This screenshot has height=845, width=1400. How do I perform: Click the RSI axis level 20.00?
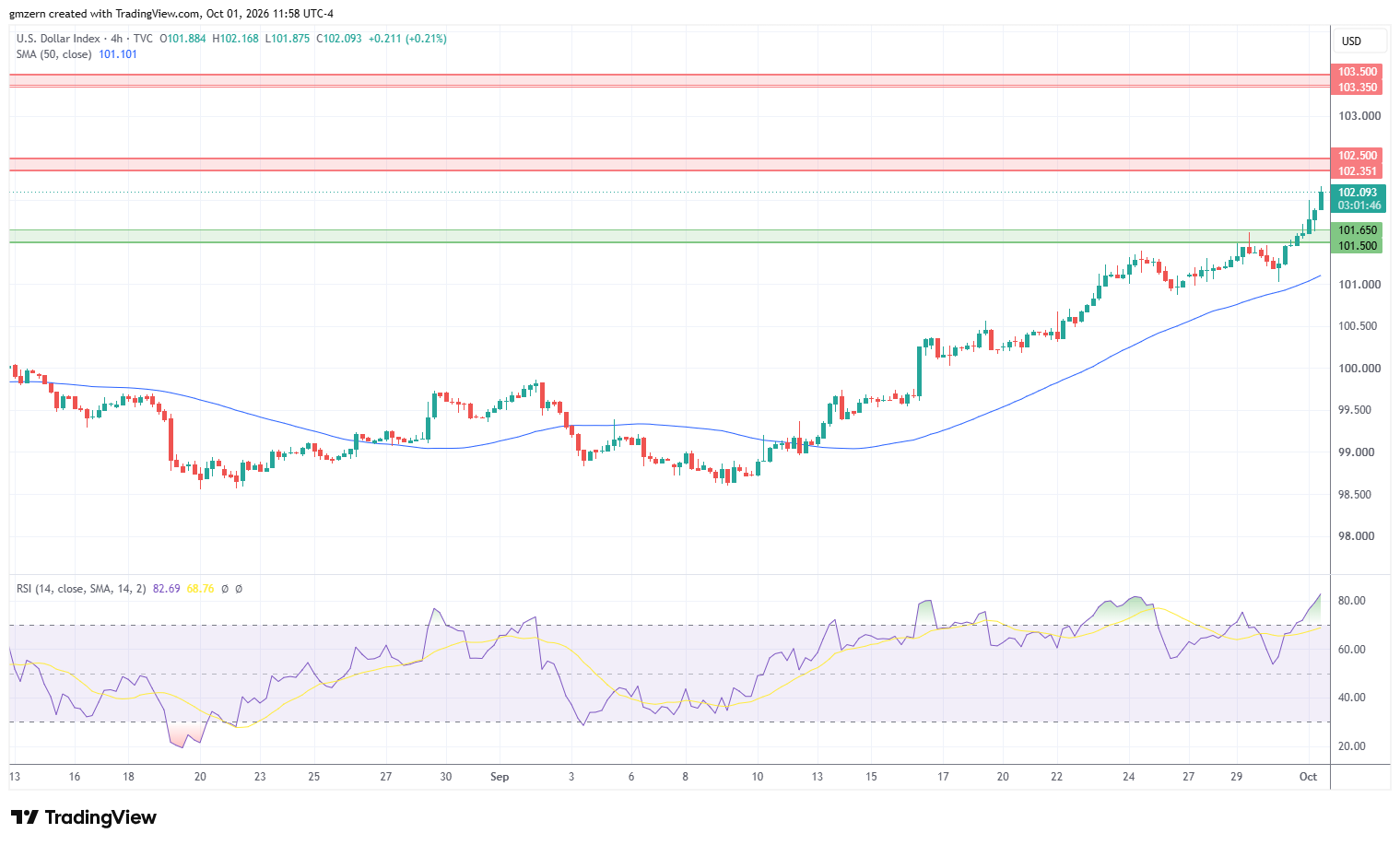[1352, 746]
